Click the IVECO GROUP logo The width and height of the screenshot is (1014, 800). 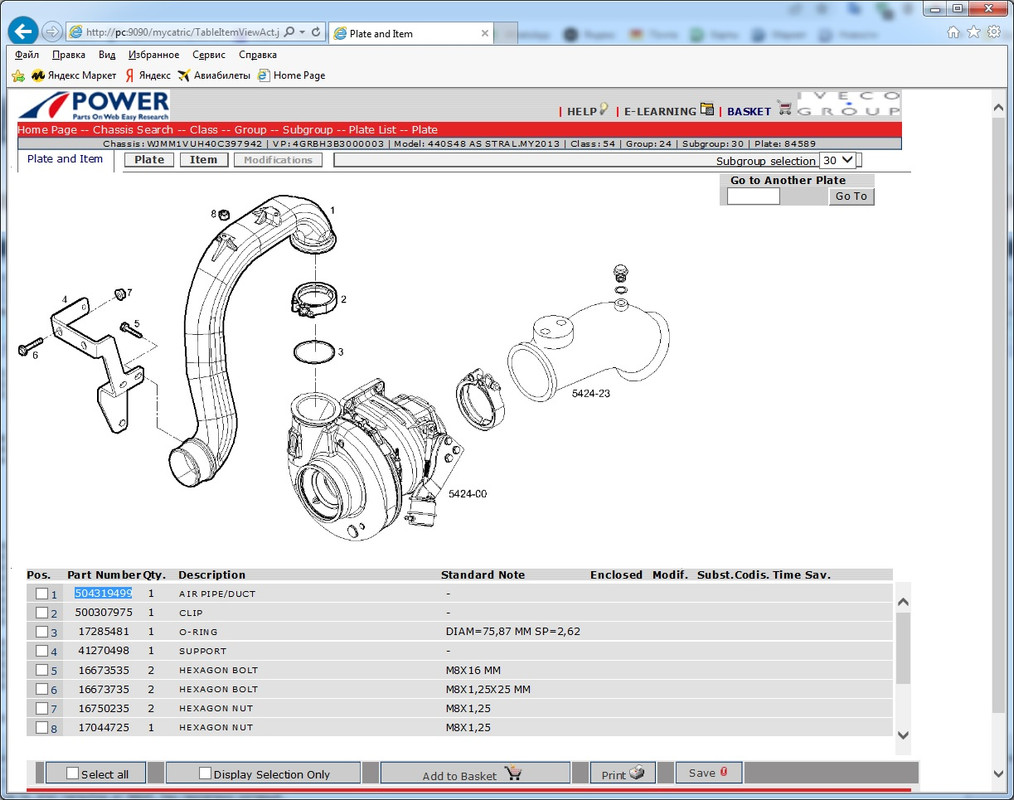pos(848,103)
